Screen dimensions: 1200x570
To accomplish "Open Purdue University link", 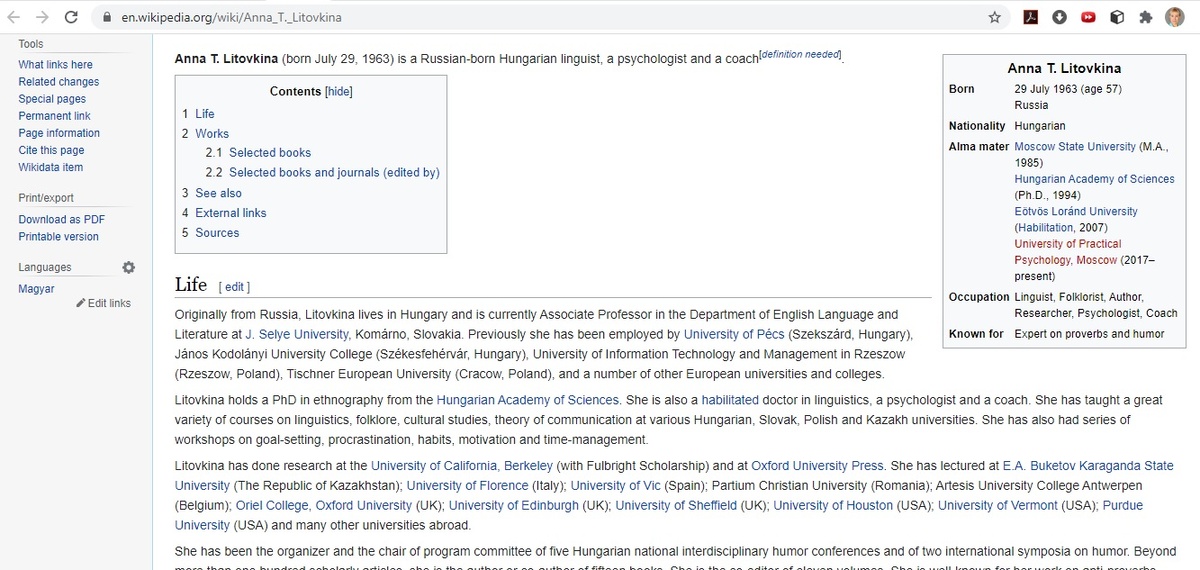I will tap(659, 515).
